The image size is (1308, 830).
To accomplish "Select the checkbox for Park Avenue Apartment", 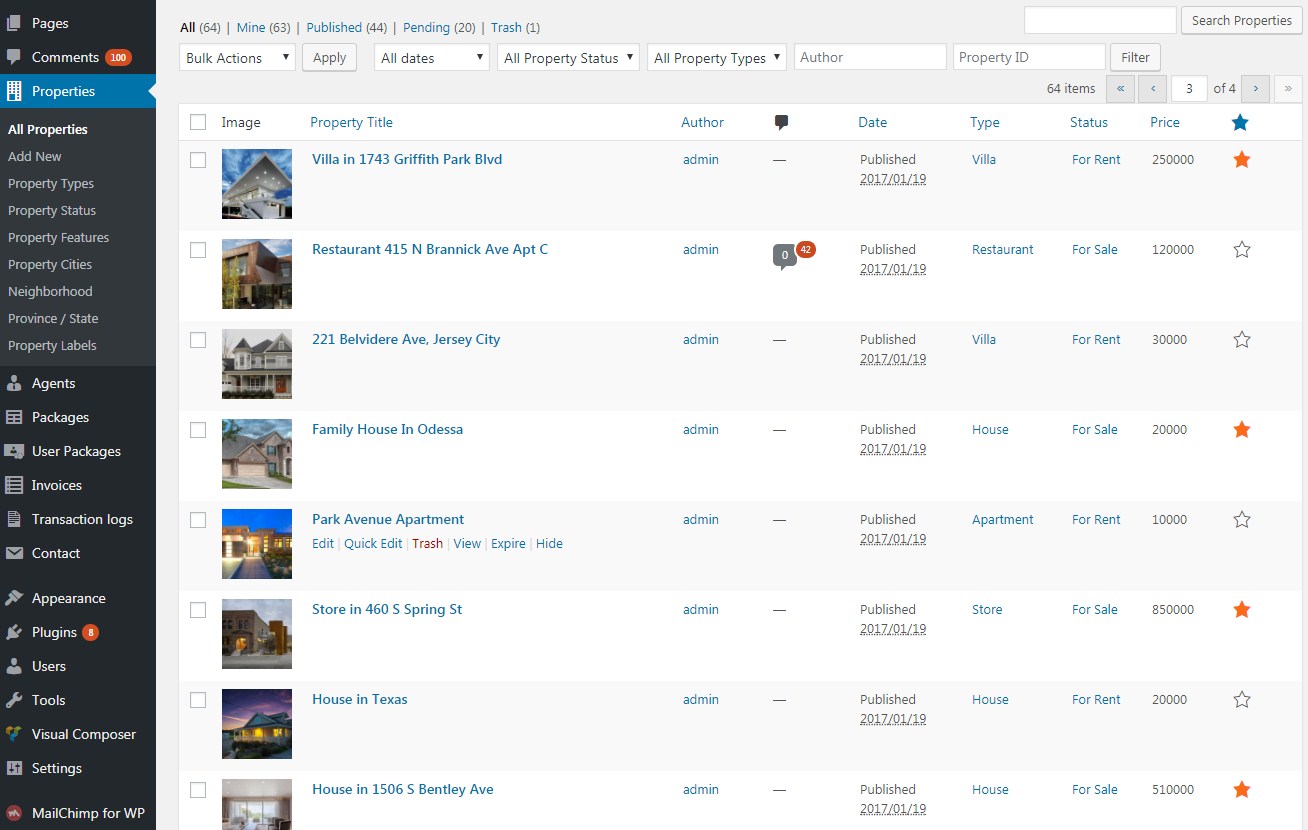I will (x=197, y=519).
